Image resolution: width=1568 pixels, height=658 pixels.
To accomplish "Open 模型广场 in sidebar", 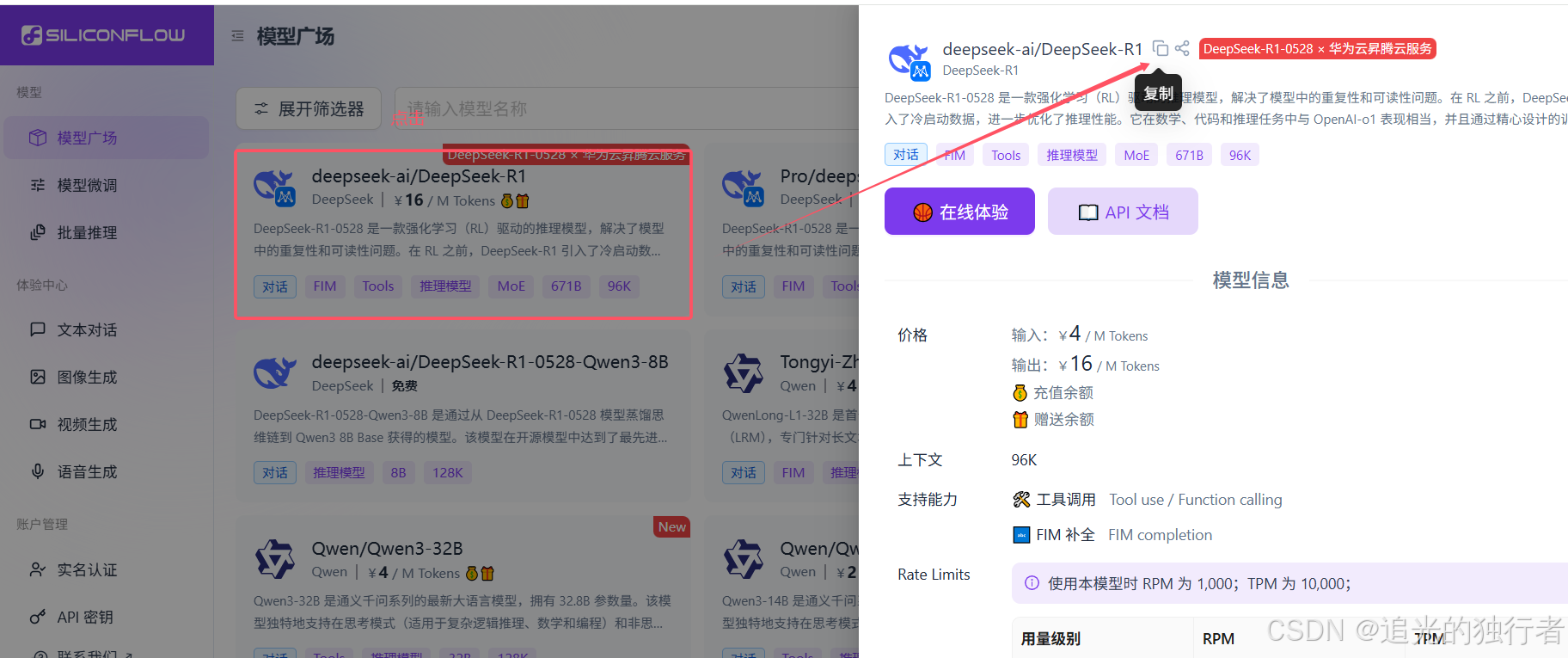I will 106,138.
